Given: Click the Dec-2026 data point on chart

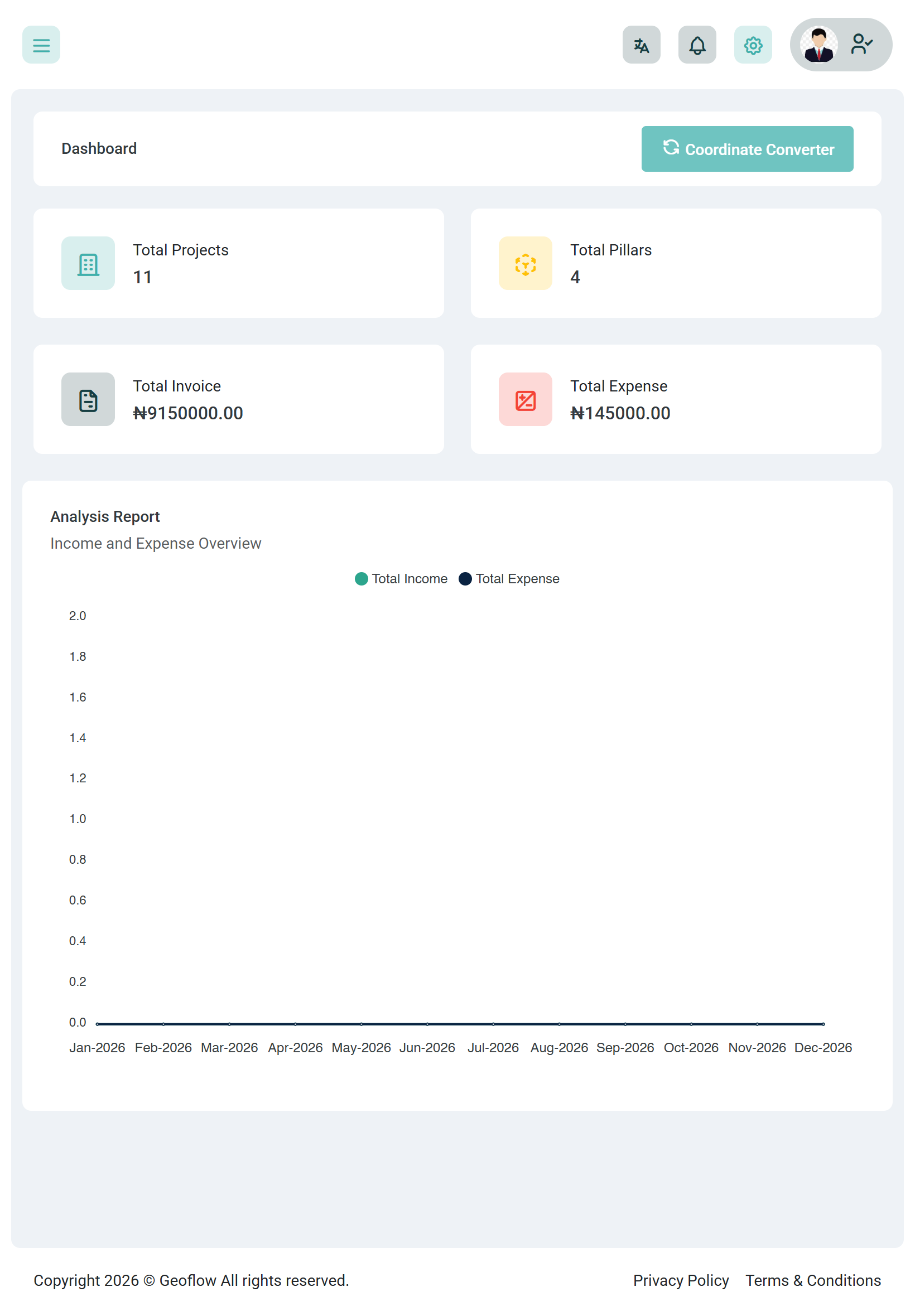Looking at the screenshot, I should coord(823,1023).
